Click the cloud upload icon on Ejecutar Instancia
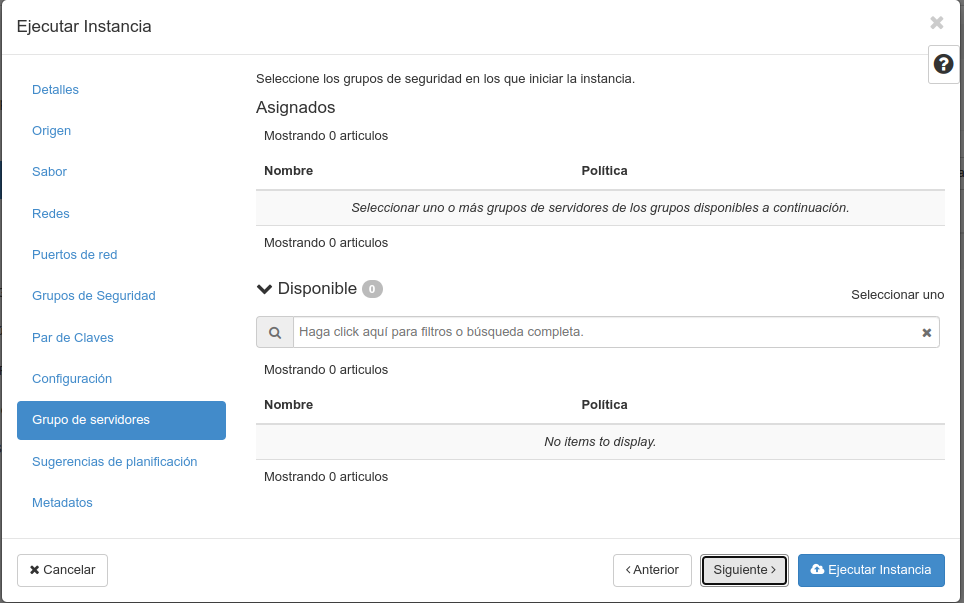 click(817, 570)
